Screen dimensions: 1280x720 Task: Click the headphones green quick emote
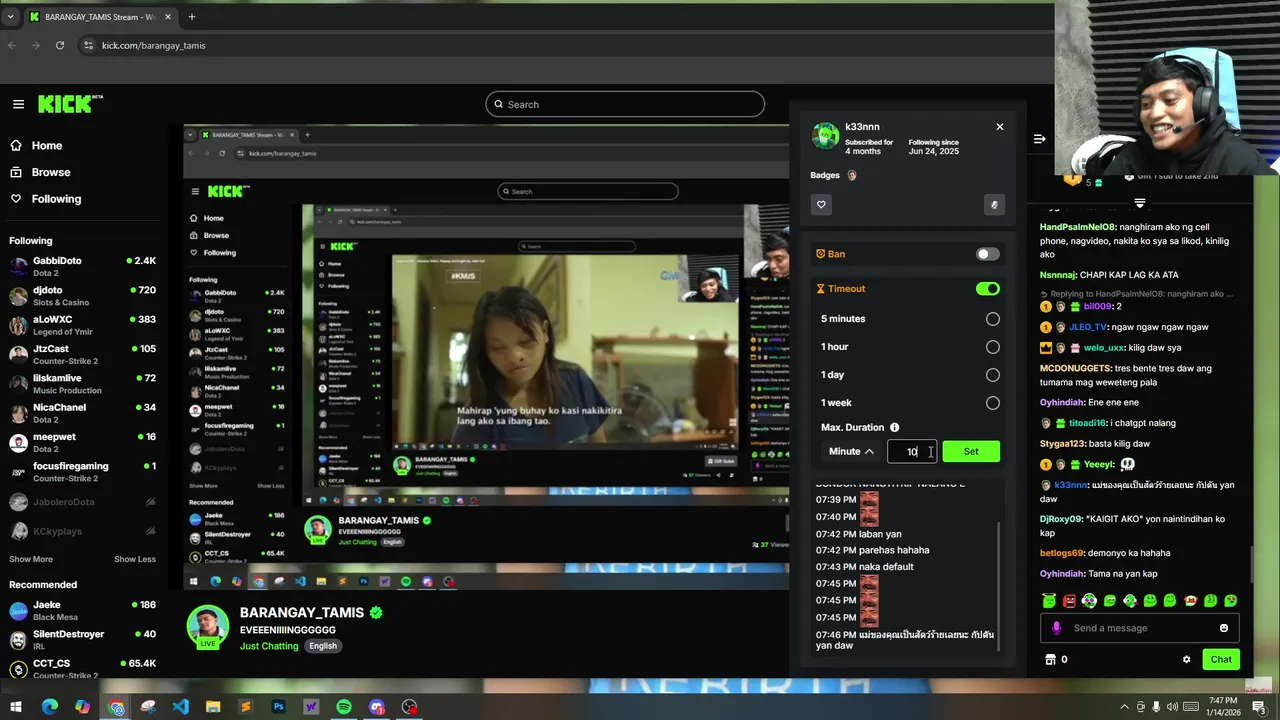[1089, 601]
